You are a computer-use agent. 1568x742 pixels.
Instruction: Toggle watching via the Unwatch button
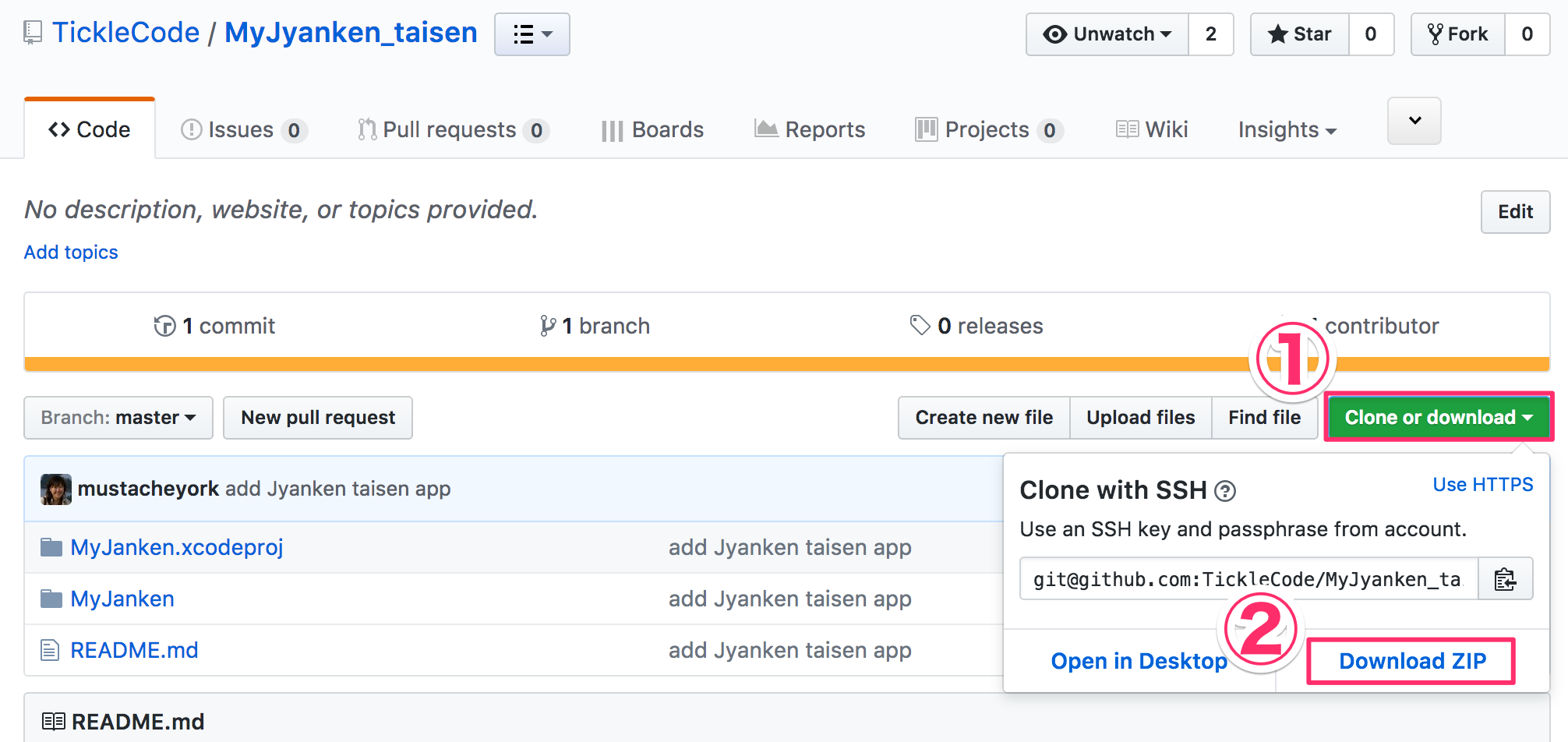(x=1106, y=34)
